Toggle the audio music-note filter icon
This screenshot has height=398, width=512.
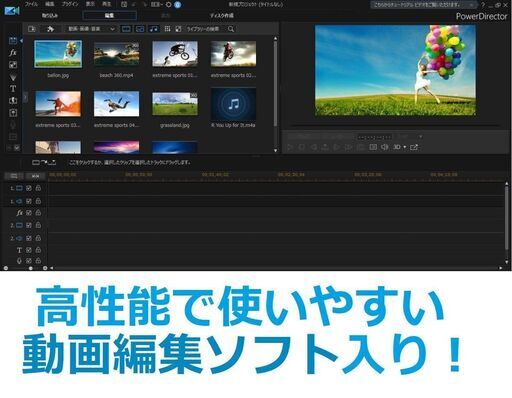(153, 29)
